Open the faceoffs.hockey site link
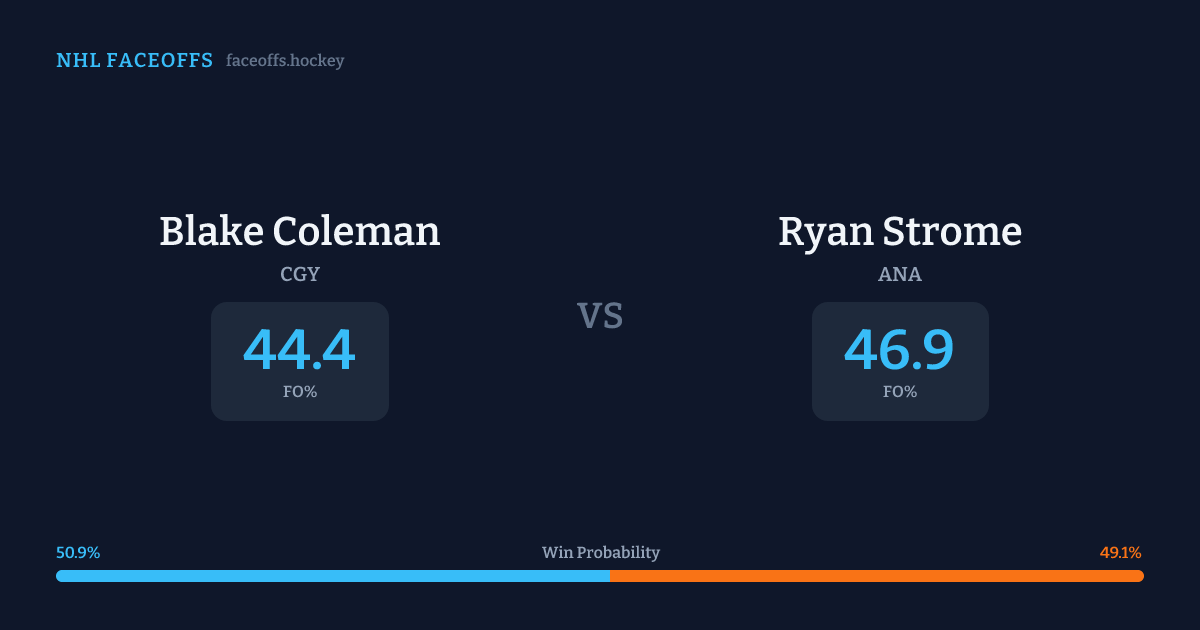The height and width of the screenshot is (630, 1200). click(285, 61)
